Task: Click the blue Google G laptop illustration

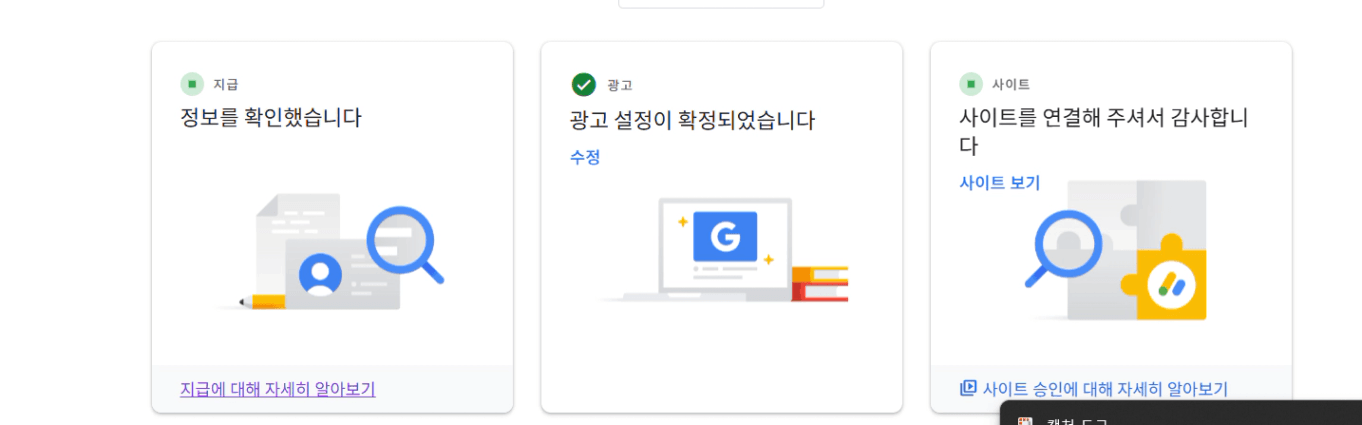Action: click(725, 236)
